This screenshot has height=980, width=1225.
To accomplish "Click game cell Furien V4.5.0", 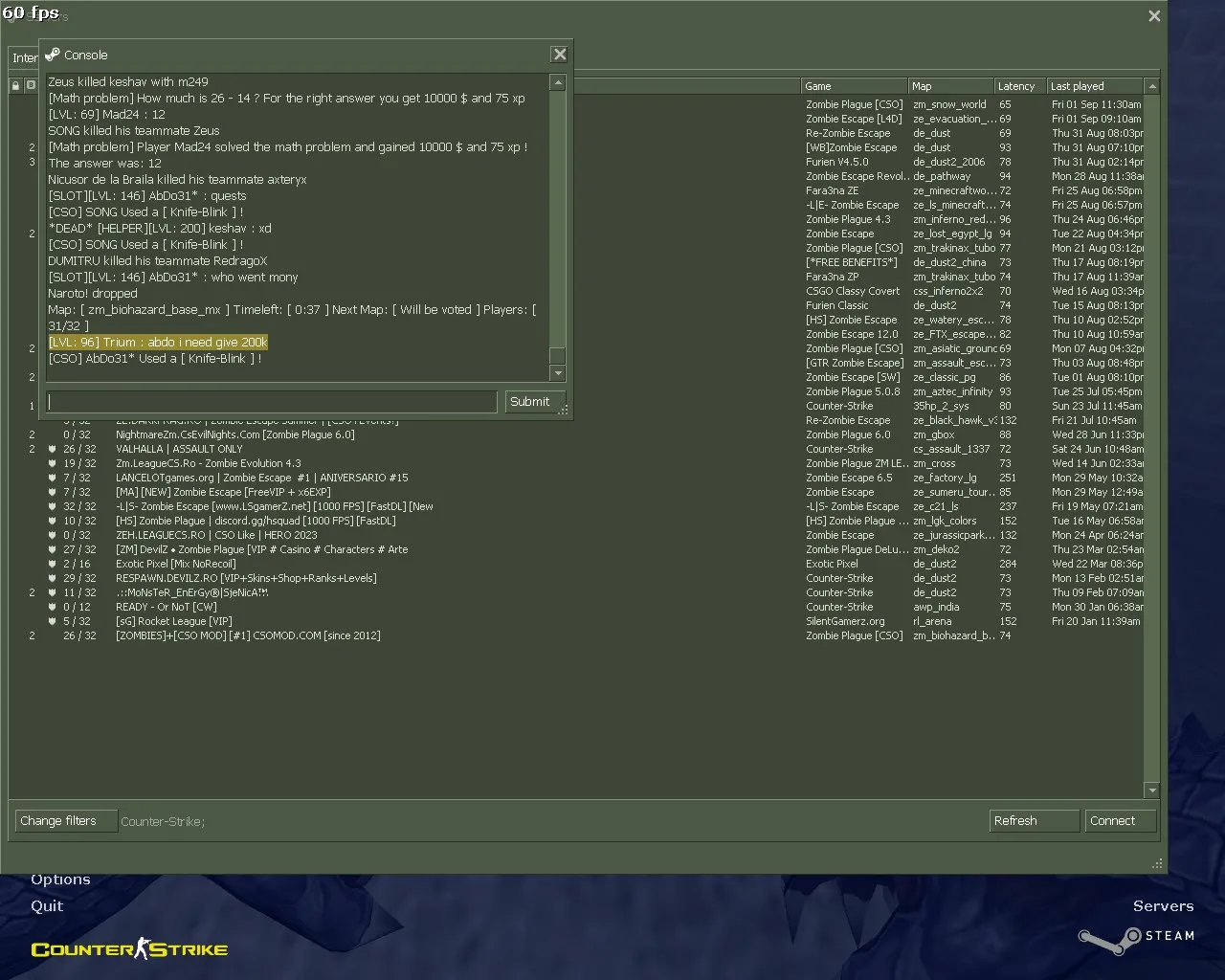I will click(x=837, y=162).
